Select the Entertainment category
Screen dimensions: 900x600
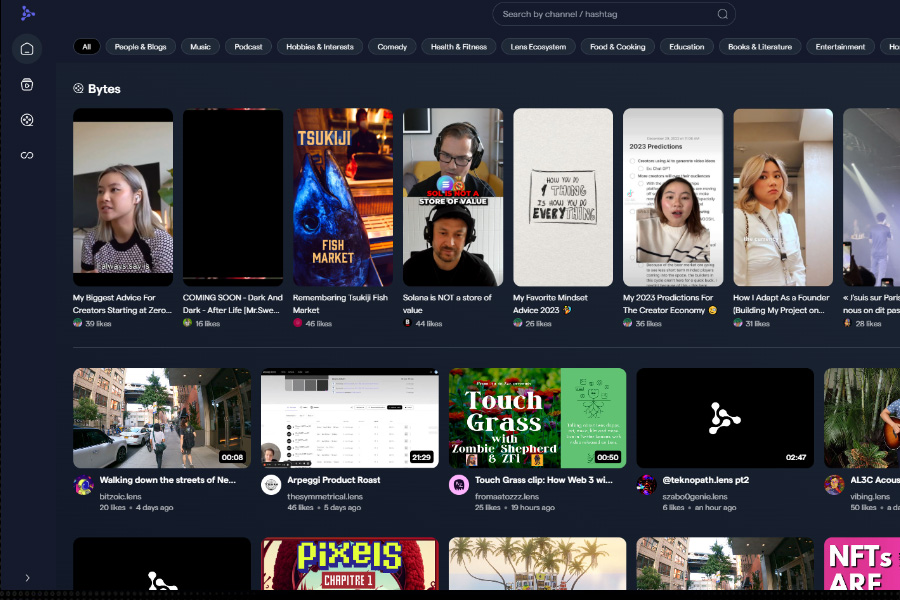840,47
